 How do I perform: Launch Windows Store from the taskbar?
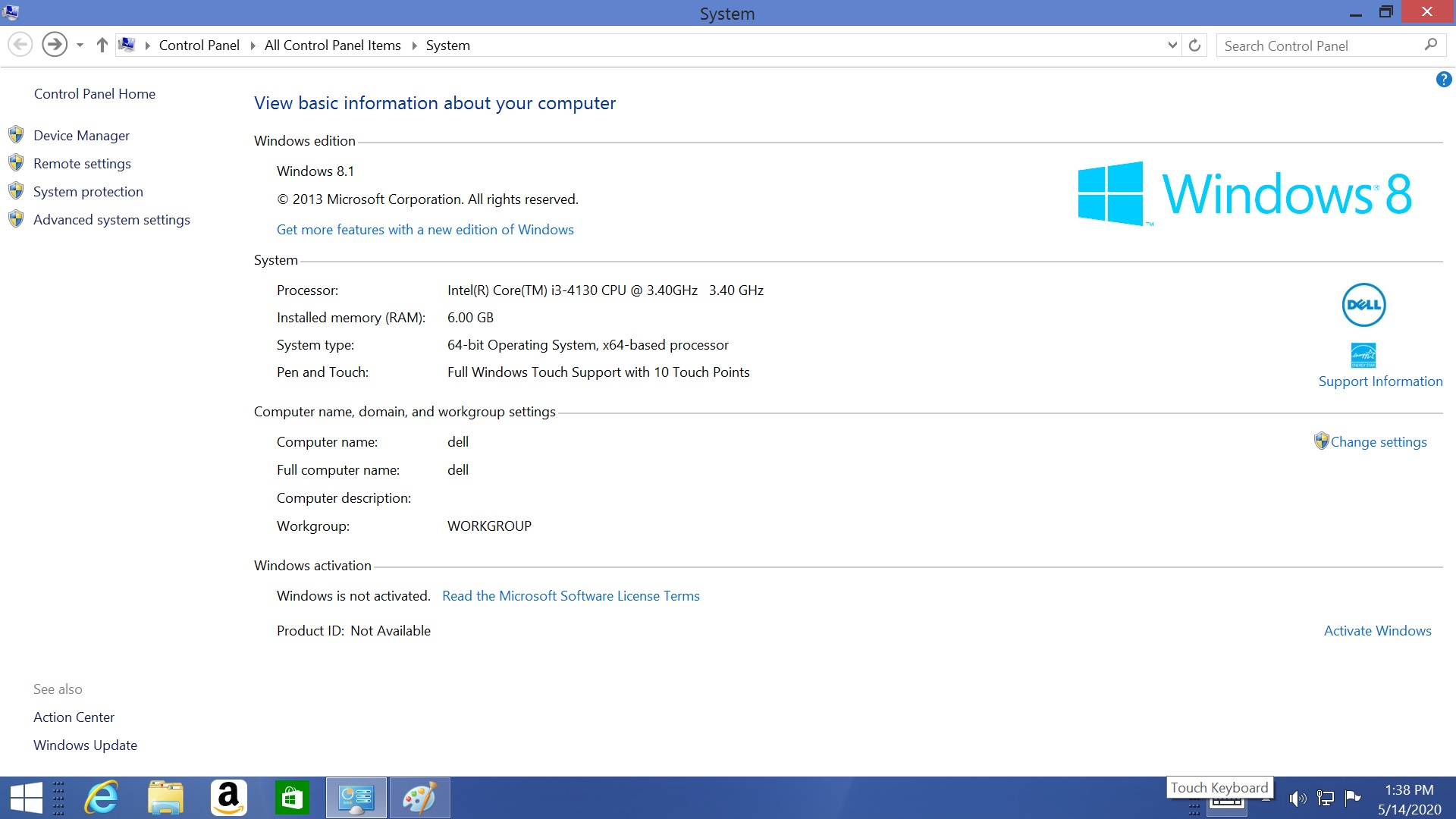(x=292, y=798)
